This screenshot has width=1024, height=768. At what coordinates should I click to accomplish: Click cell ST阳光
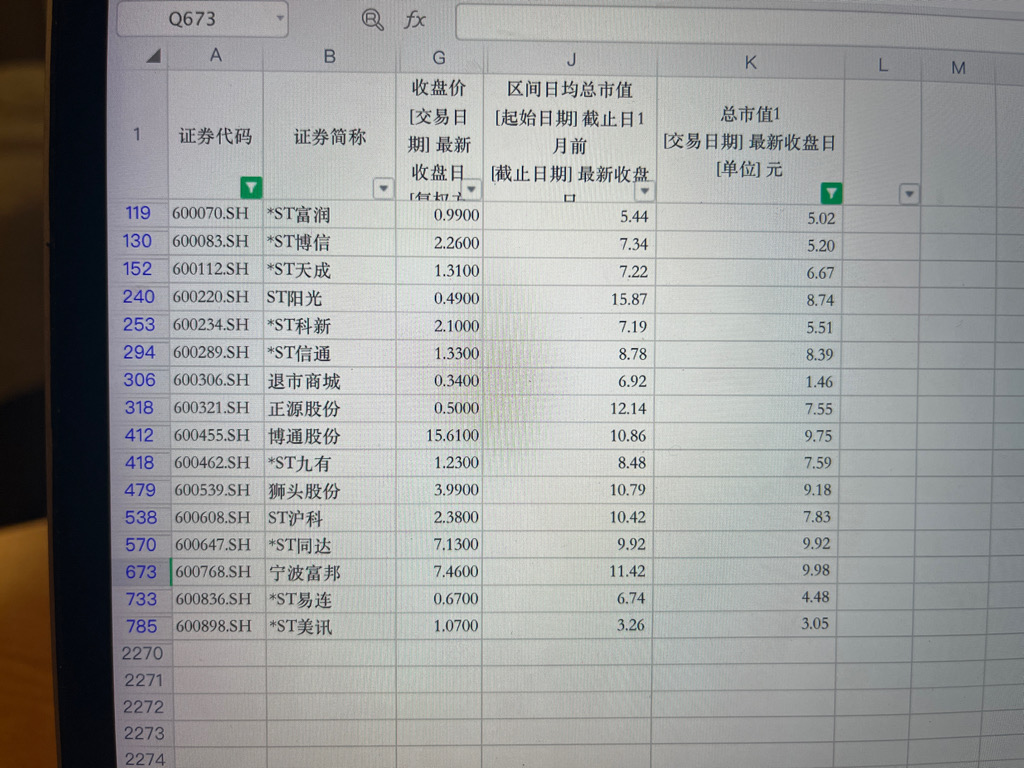click(x=330, y=298)
